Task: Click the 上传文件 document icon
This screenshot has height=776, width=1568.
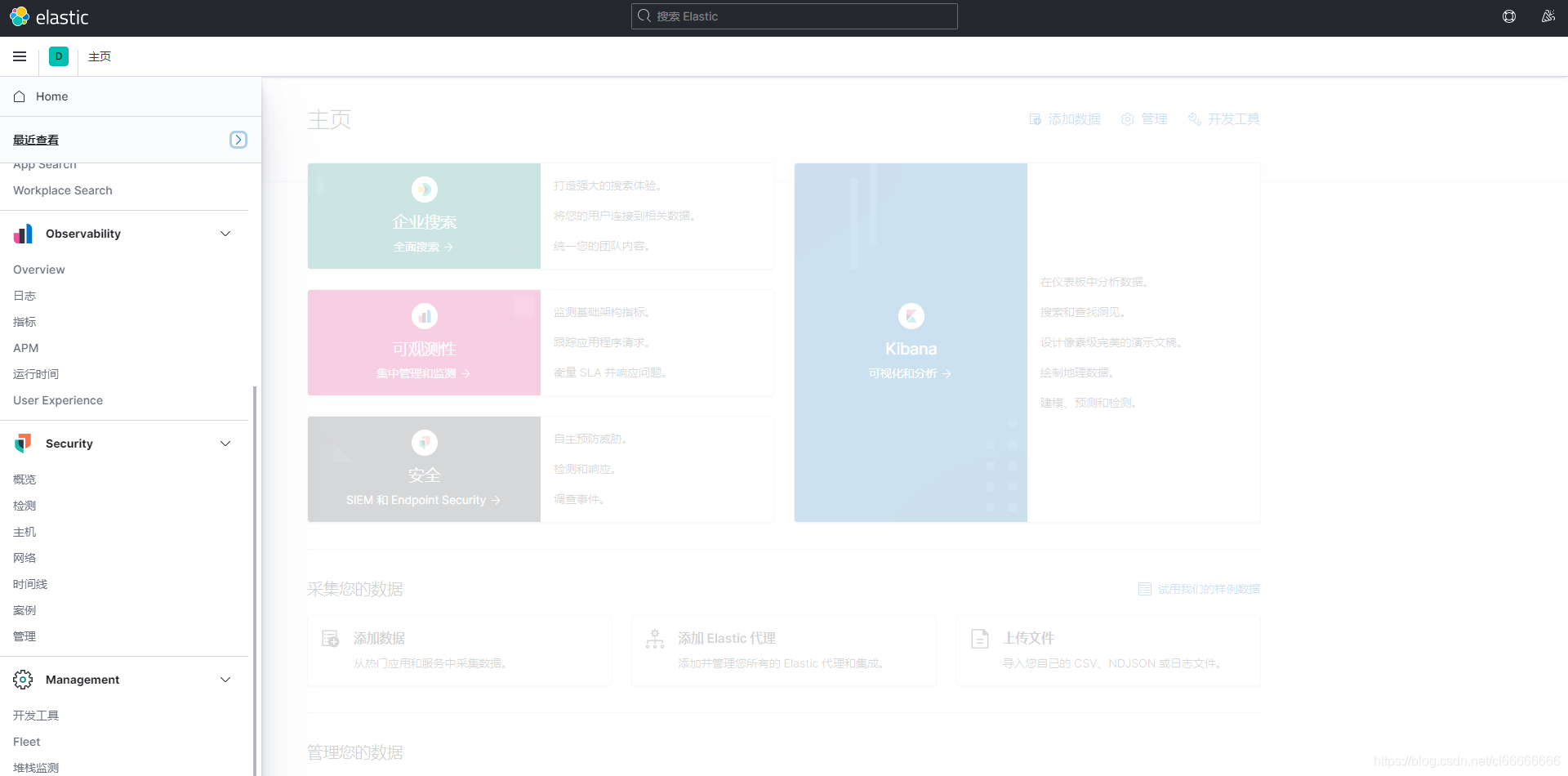Action: tap(980, 639)
